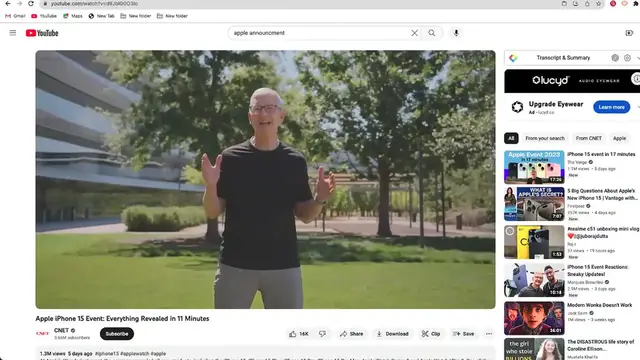Select the All filter chip

[x=511, y=138]
